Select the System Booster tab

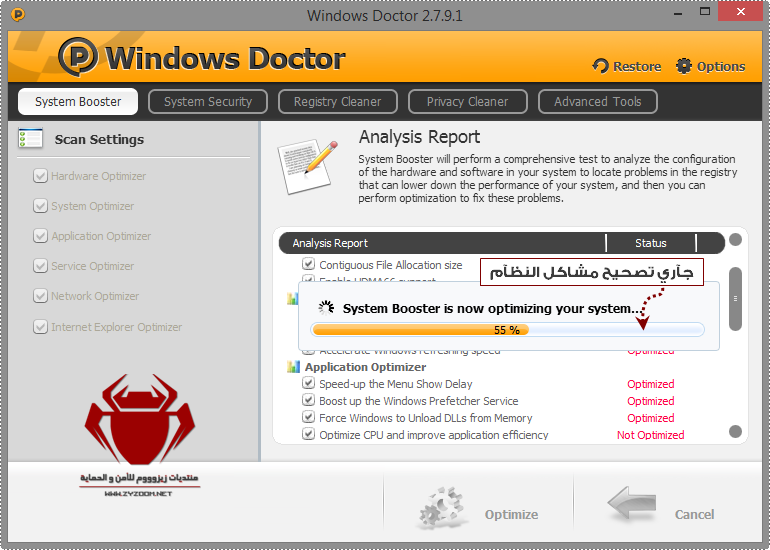pyautogui.click(x=78, y=102)
